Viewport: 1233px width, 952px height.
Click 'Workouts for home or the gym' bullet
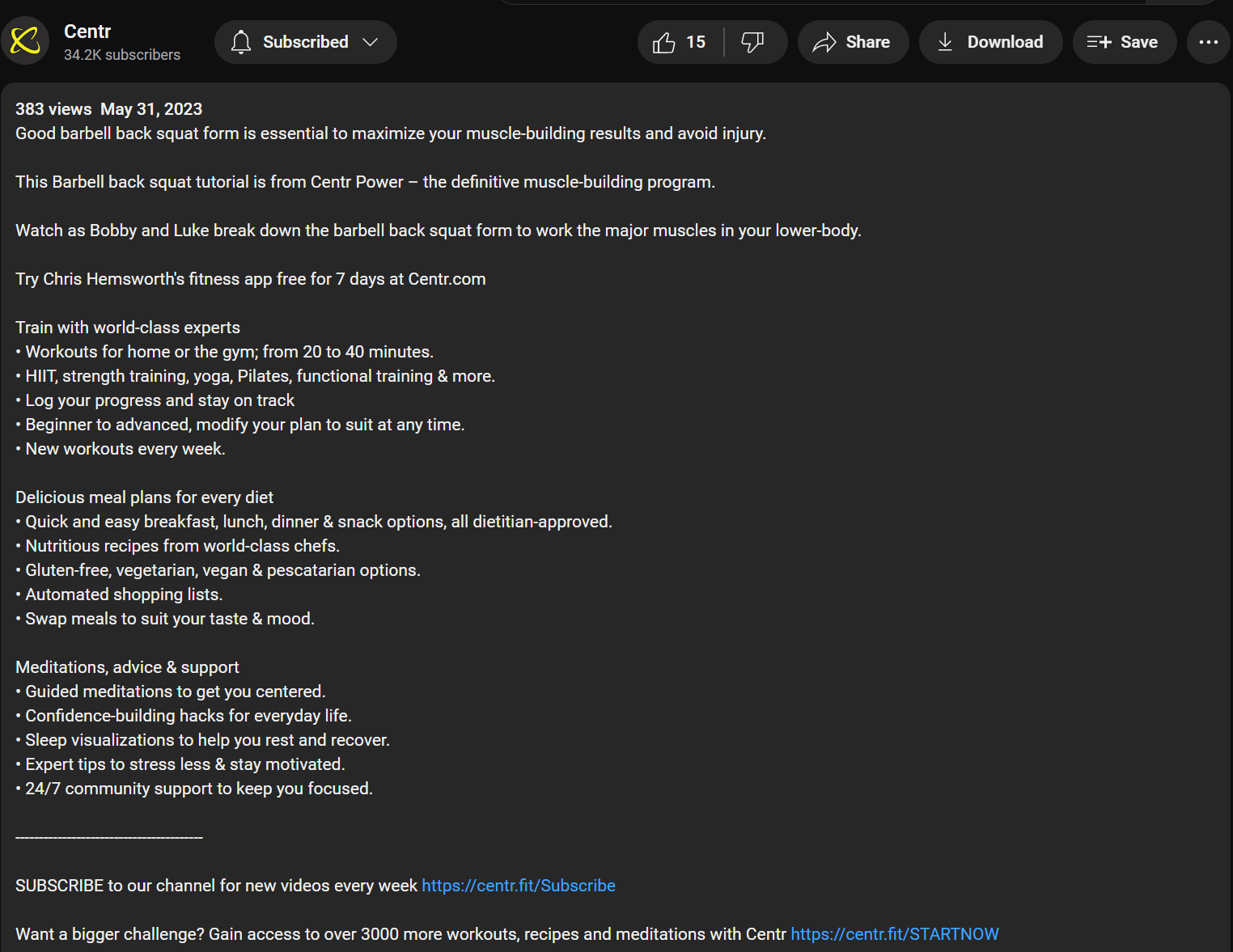coord(225,352)
